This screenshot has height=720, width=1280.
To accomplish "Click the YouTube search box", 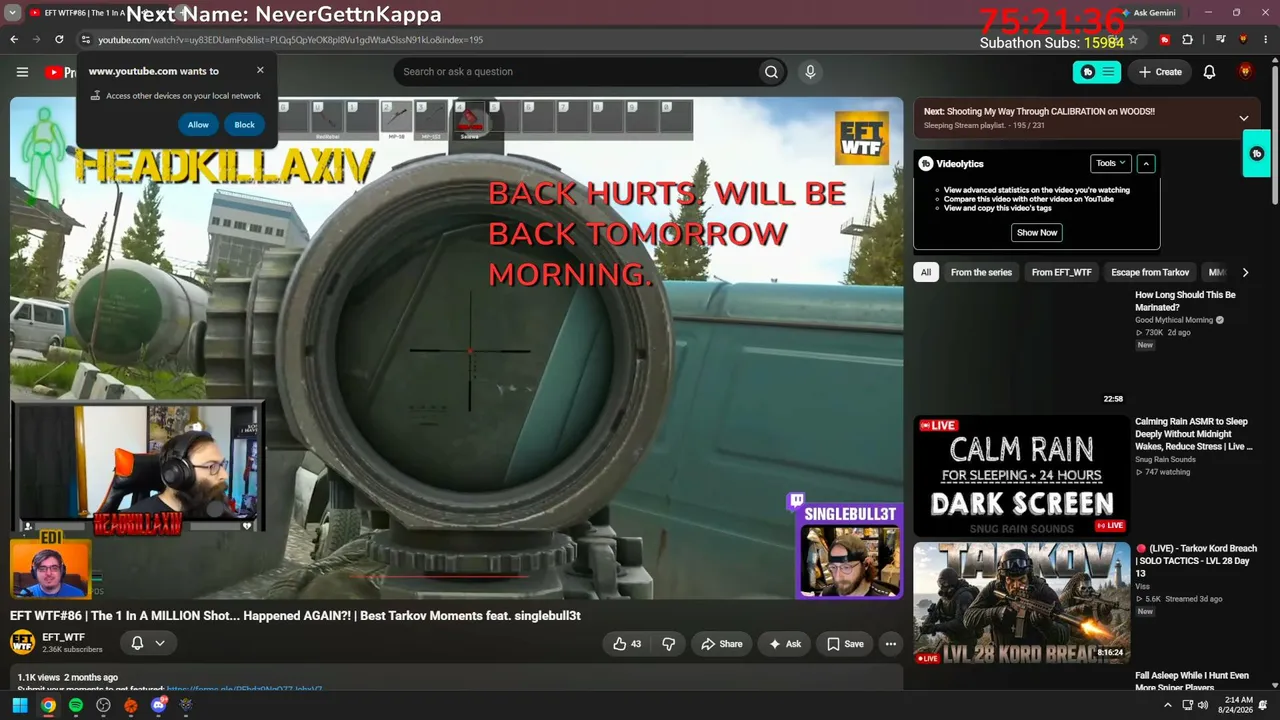I will (x=577, y=72).
